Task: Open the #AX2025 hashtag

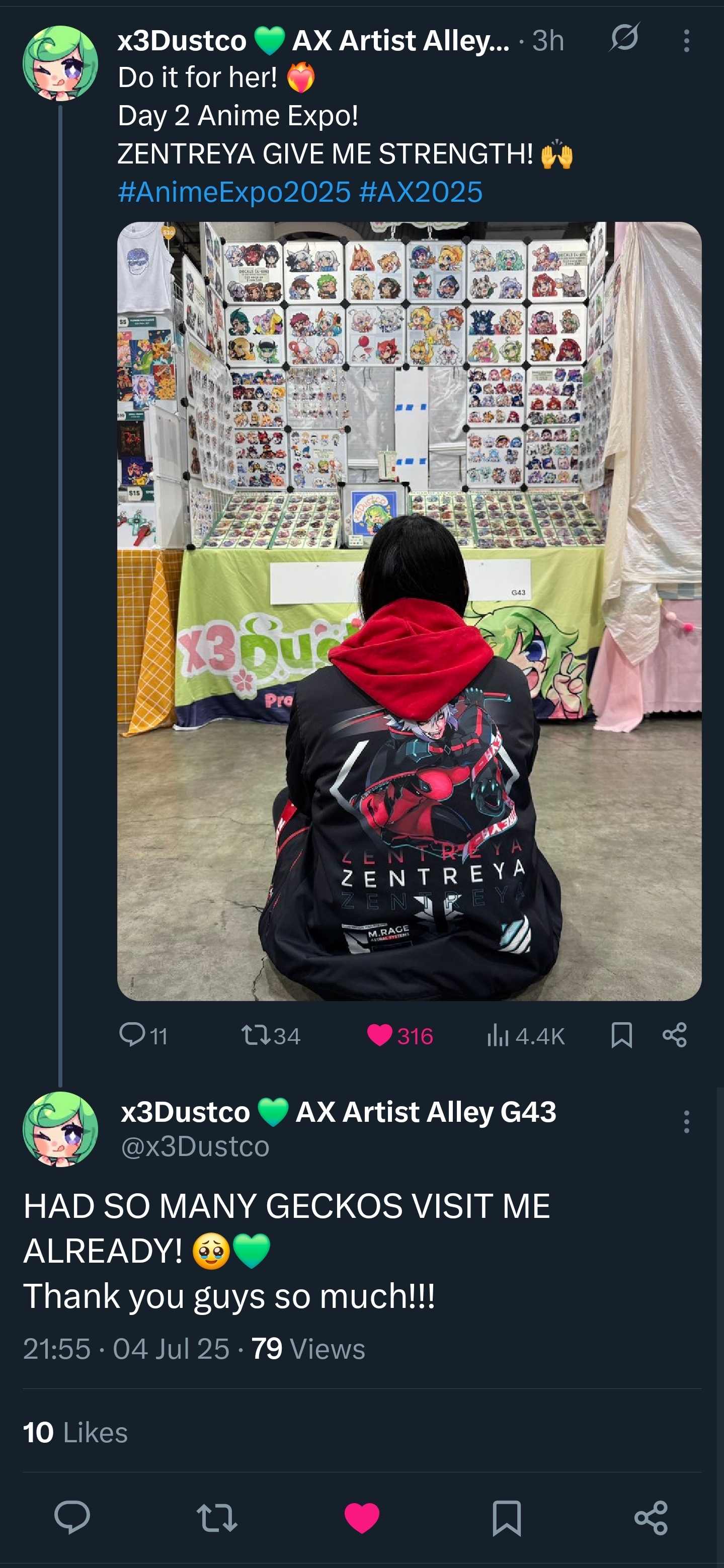Action: [x=421, y=192]
